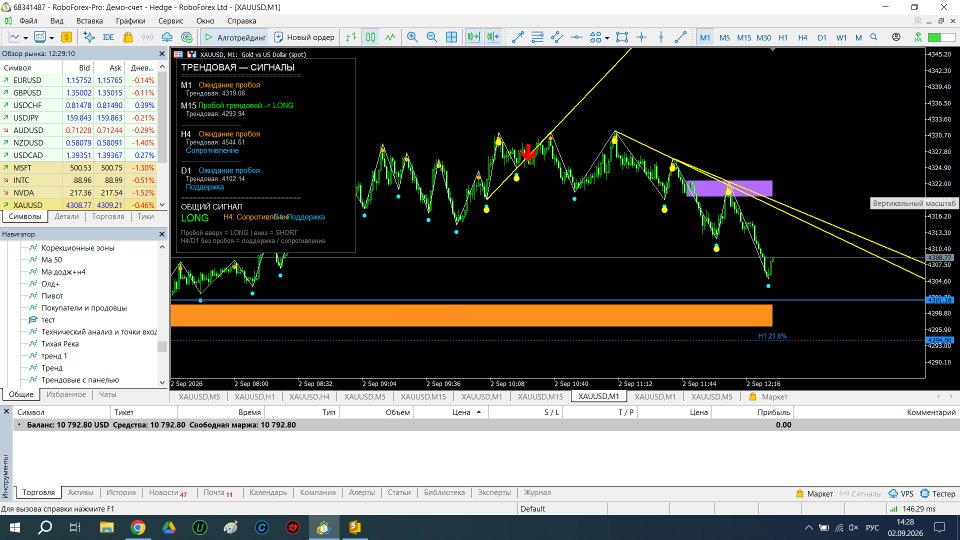Select the M1 timeframe

pyautogui.click(x=705, y=37)
